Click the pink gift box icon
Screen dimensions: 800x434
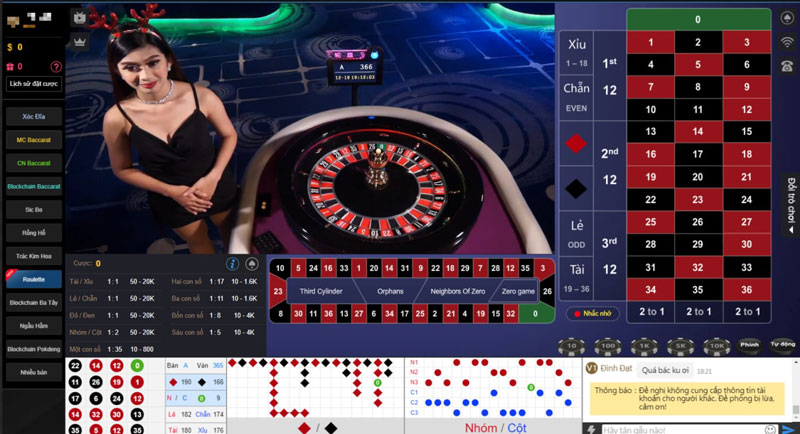[x=10, y=66]
